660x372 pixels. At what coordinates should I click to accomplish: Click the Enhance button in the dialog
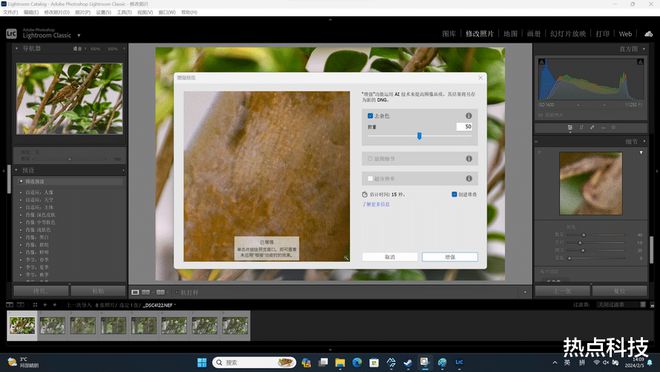[450, 257]
